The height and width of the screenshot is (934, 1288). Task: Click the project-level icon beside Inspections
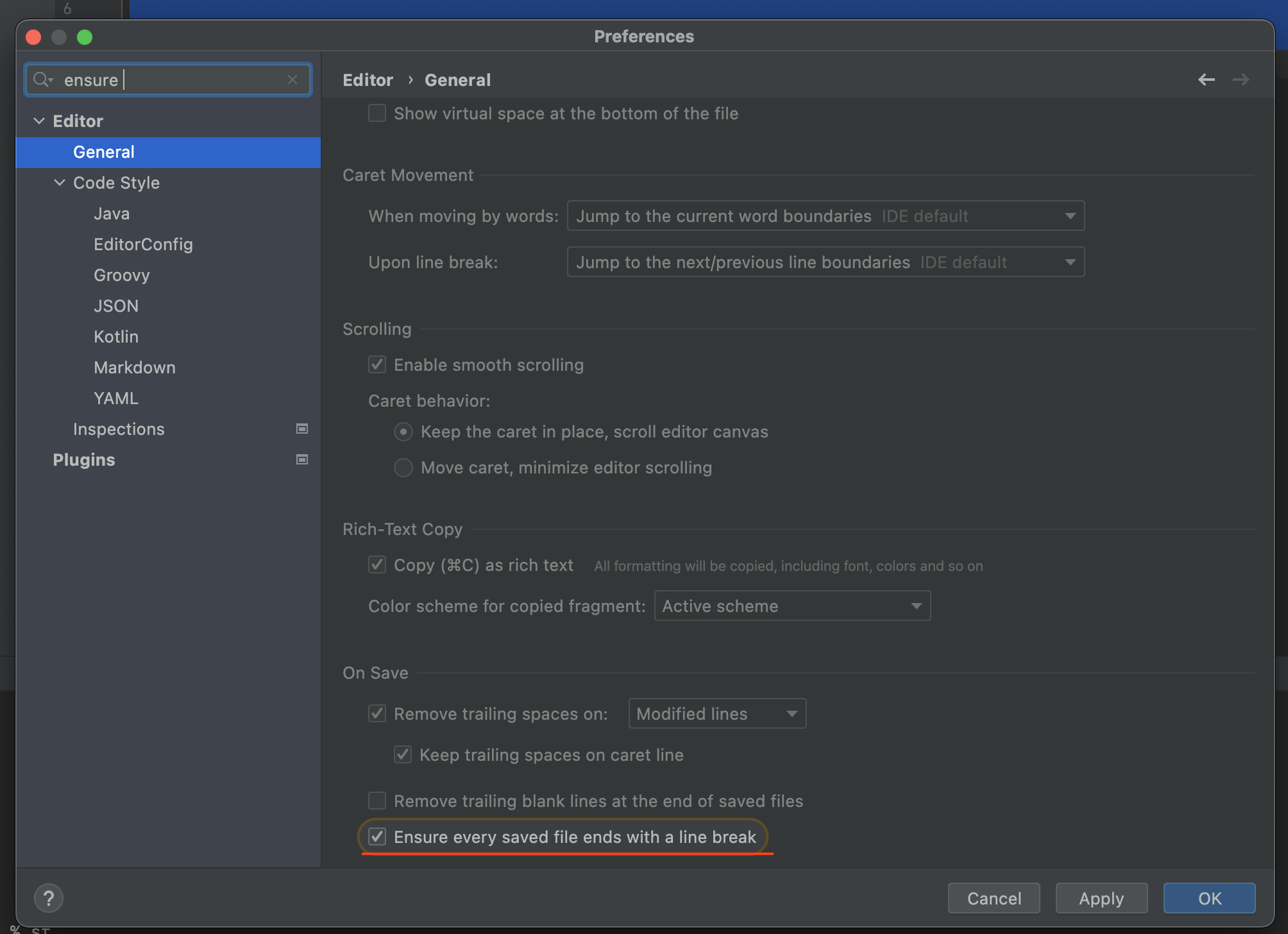[301, 429]
